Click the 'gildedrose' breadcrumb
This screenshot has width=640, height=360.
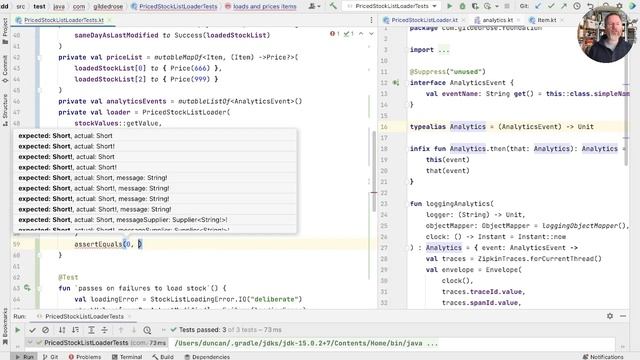coord(108,7)
